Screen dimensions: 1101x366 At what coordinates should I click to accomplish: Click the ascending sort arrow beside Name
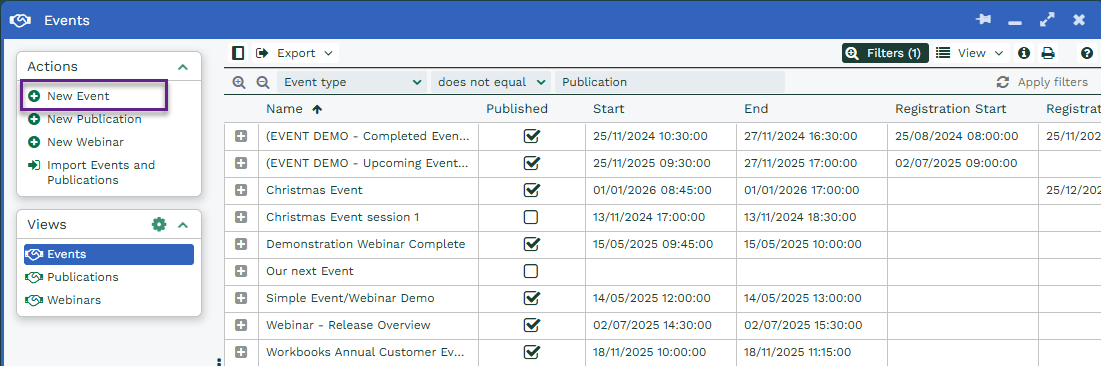point(317,109)
